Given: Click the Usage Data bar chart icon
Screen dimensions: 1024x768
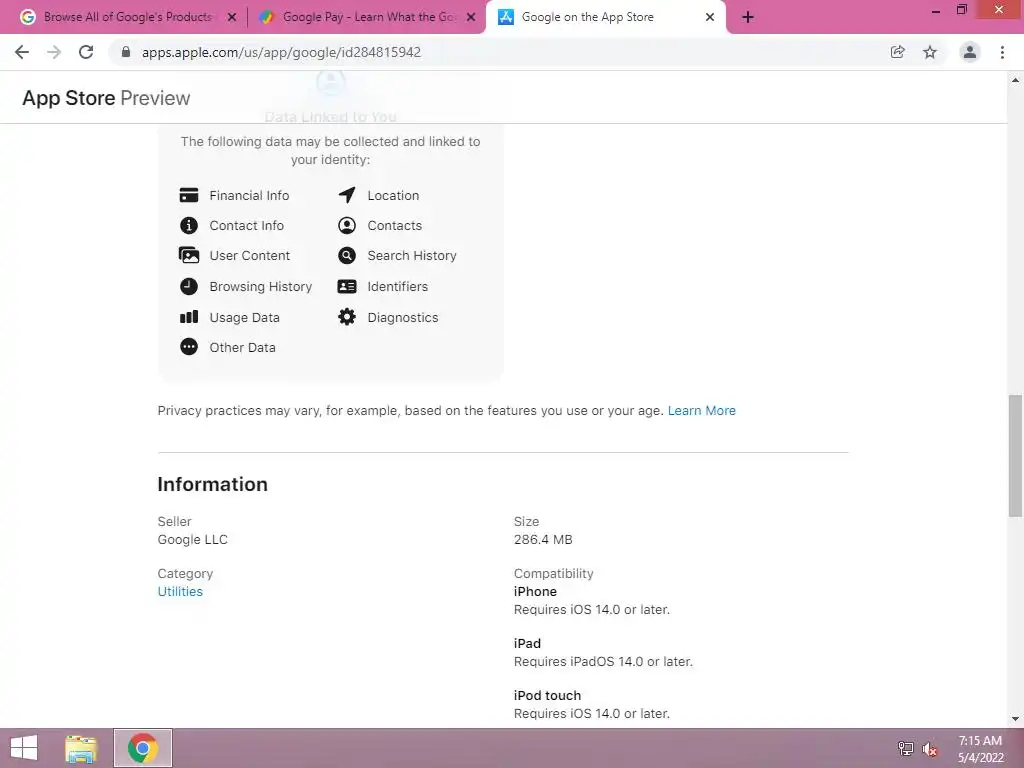Looking at the screenshot, I should pyautogui.click(x=189, y=317).
